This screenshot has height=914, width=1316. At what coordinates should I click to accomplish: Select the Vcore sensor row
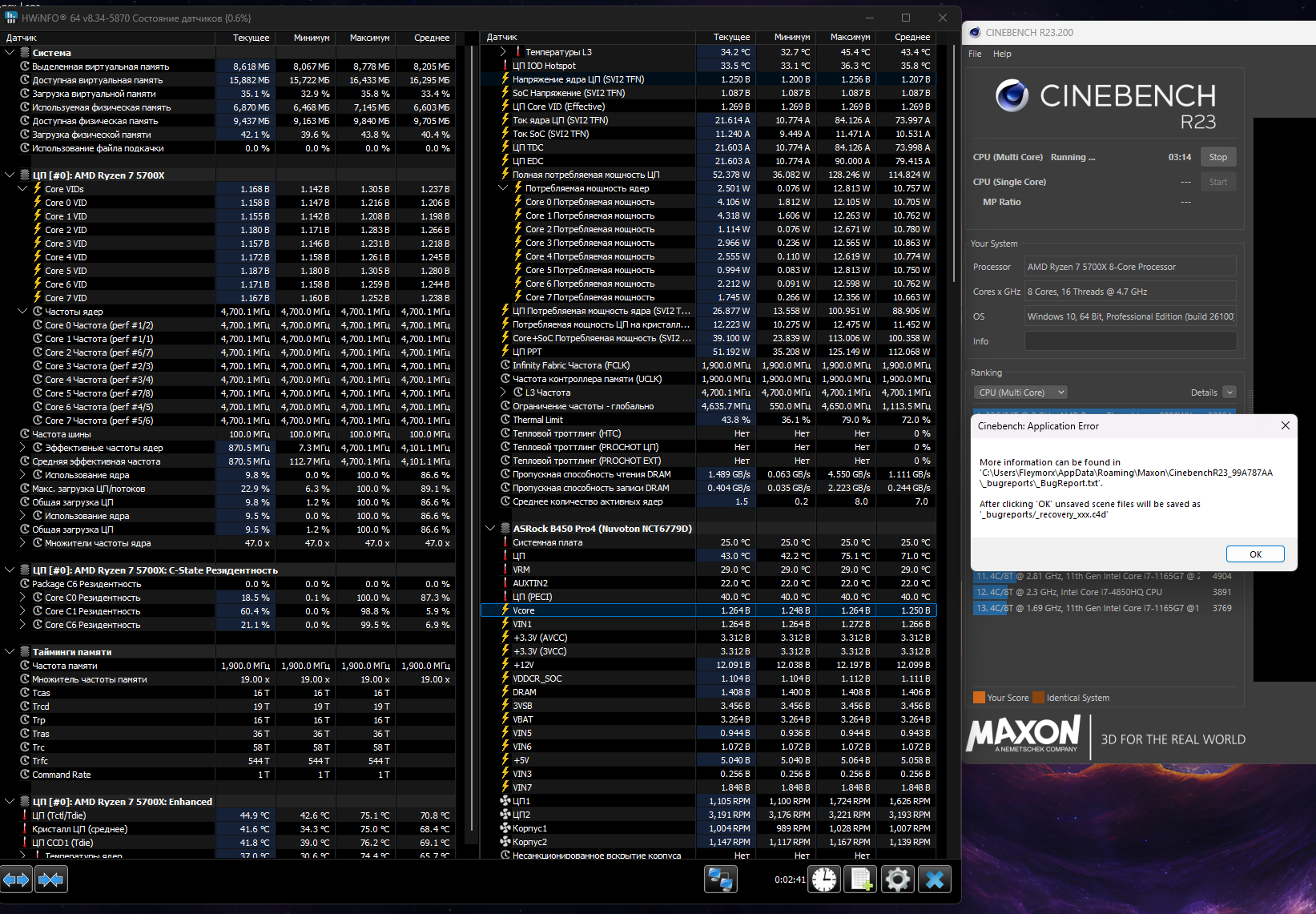(x=708, y=610)
